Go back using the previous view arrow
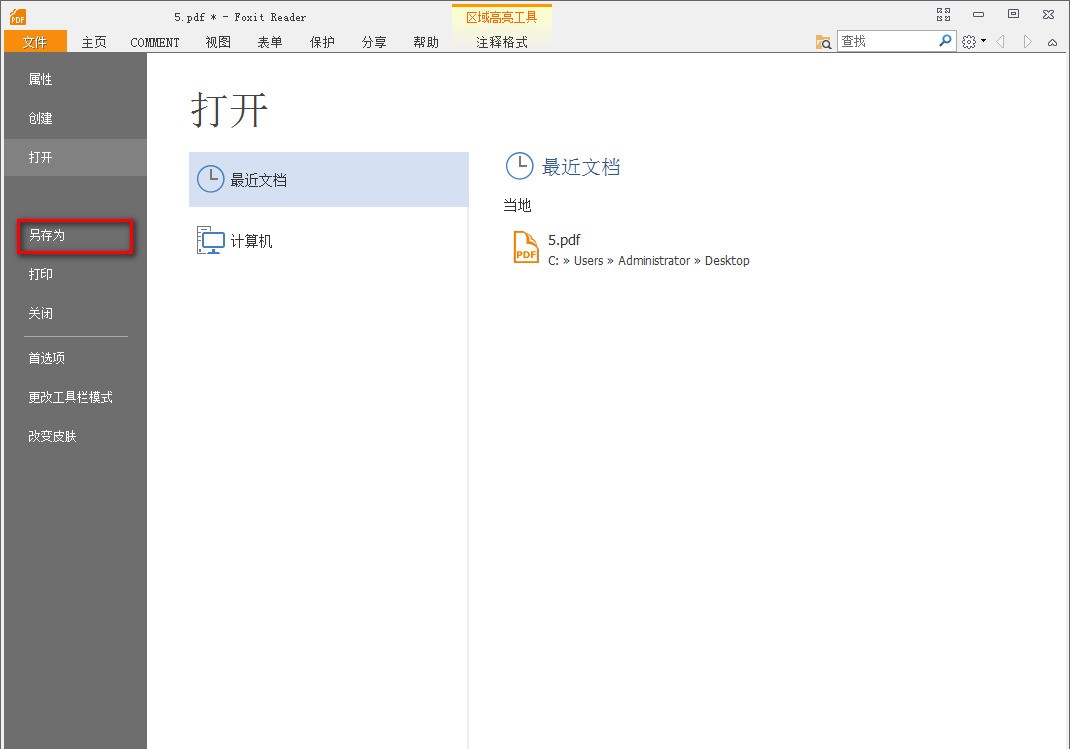1070x749 pixels. click(x=1000, y=41)
